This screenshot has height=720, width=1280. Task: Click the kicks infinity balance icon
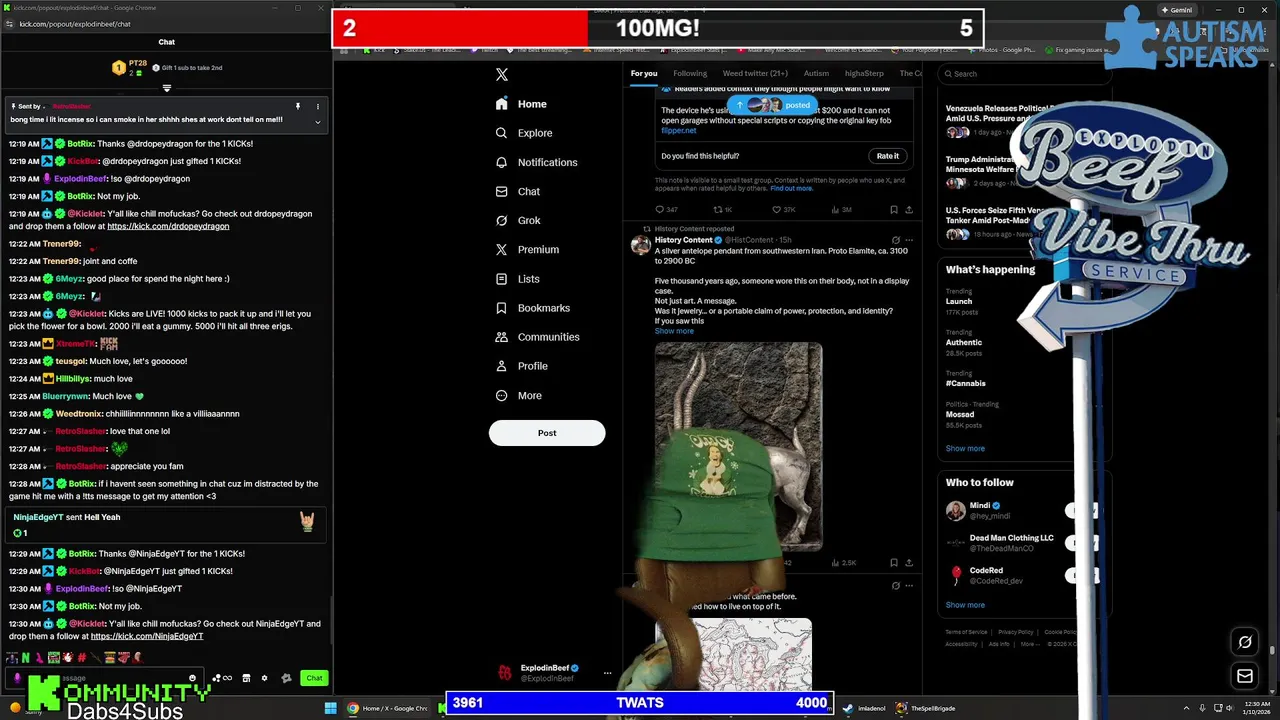click(x=222, y=678)
